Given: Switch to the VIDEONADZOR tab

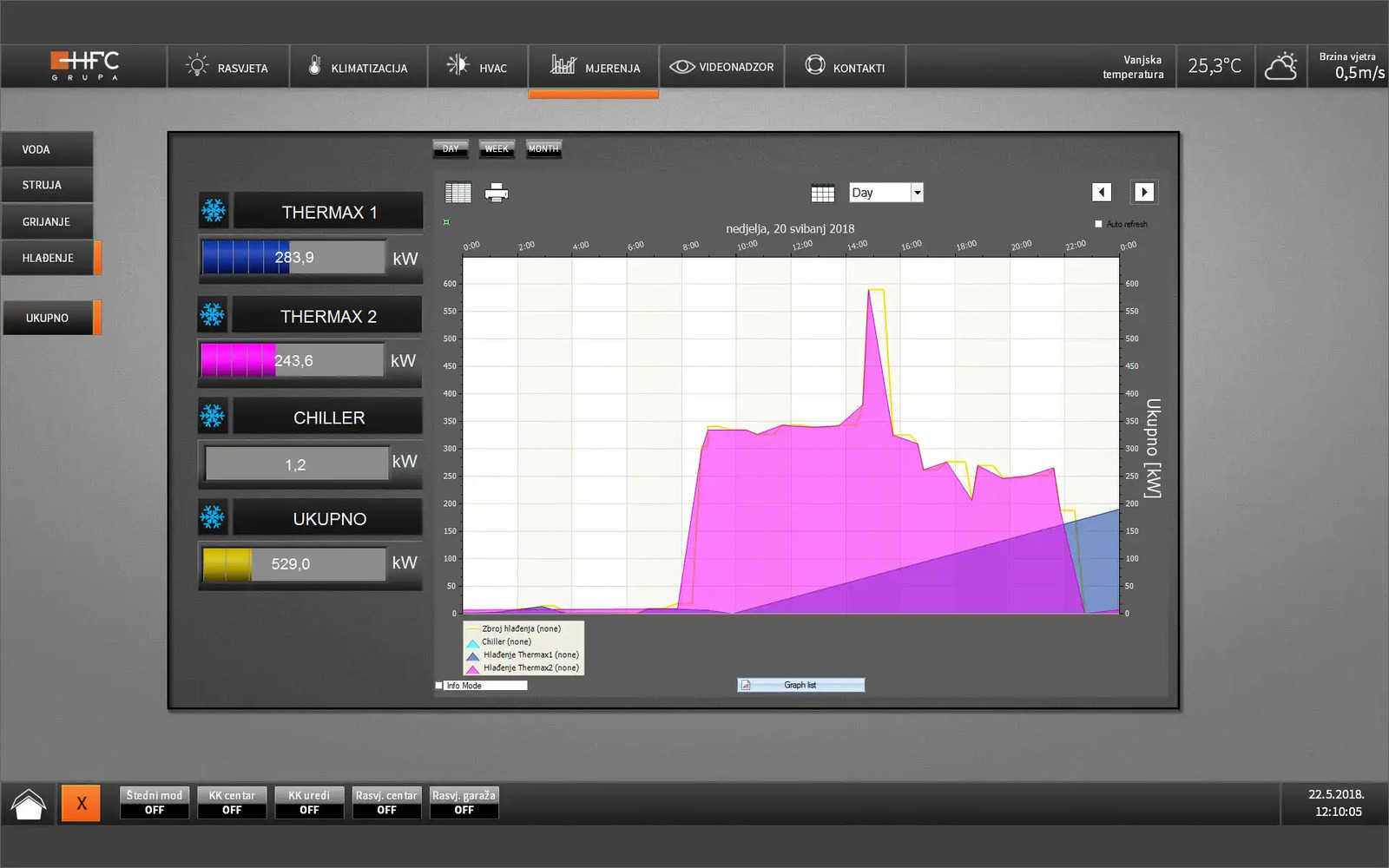Looking at the screenshot, I should point(721,67).
